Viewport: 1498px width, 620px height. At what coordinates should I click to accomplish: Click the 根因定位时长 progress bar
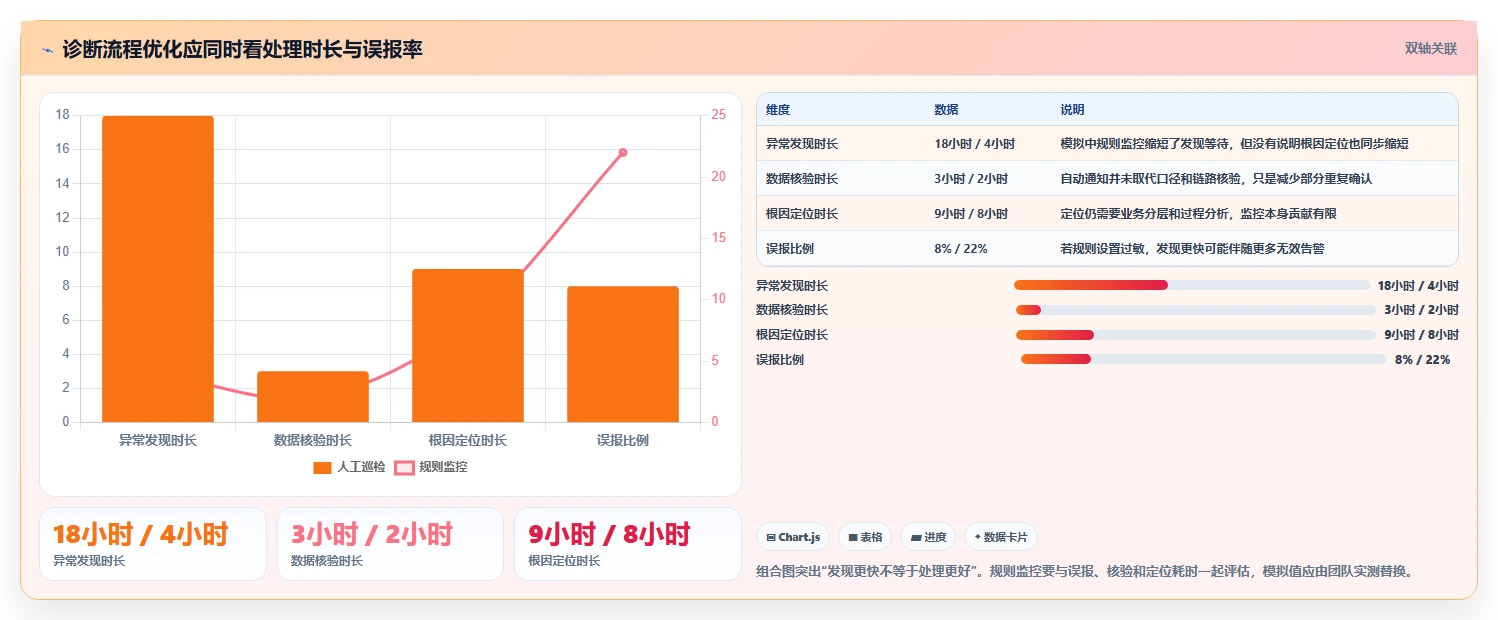point(1196,335)
